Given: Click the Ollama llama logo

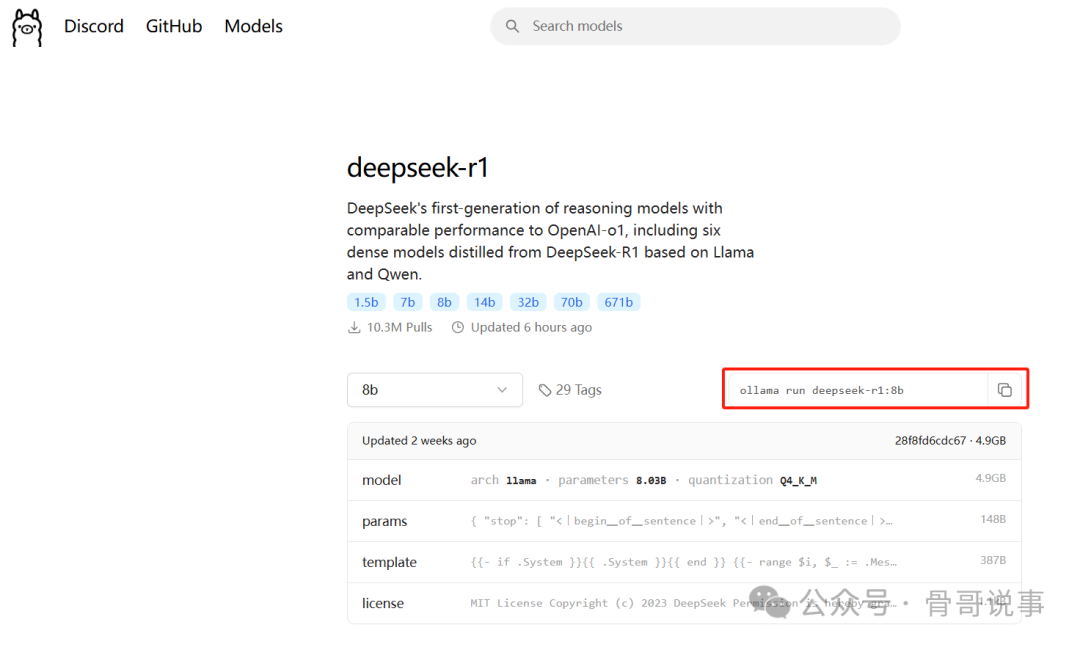Looking at the screenshot, I should pyautogui.click(x=27, y=28).
